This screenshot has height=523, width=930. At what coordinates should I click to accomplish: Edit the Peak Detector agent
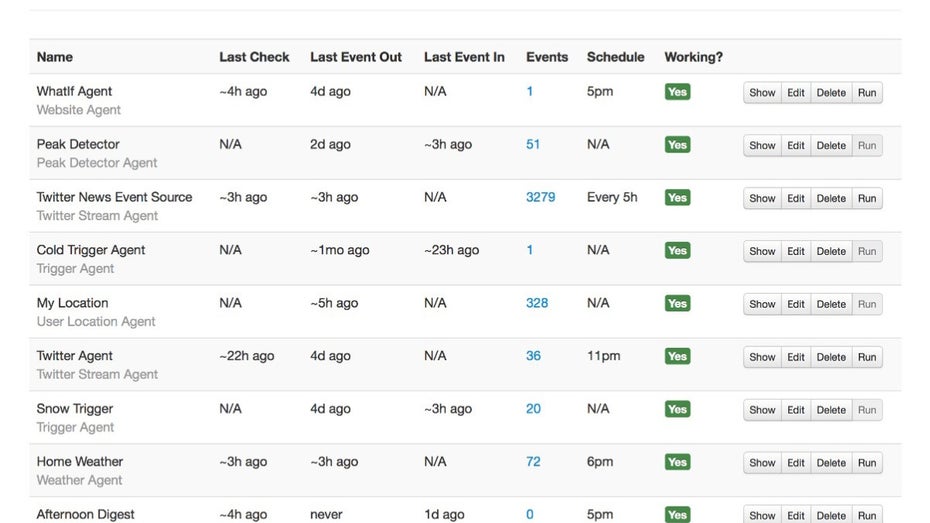click(x=795, y=146)
